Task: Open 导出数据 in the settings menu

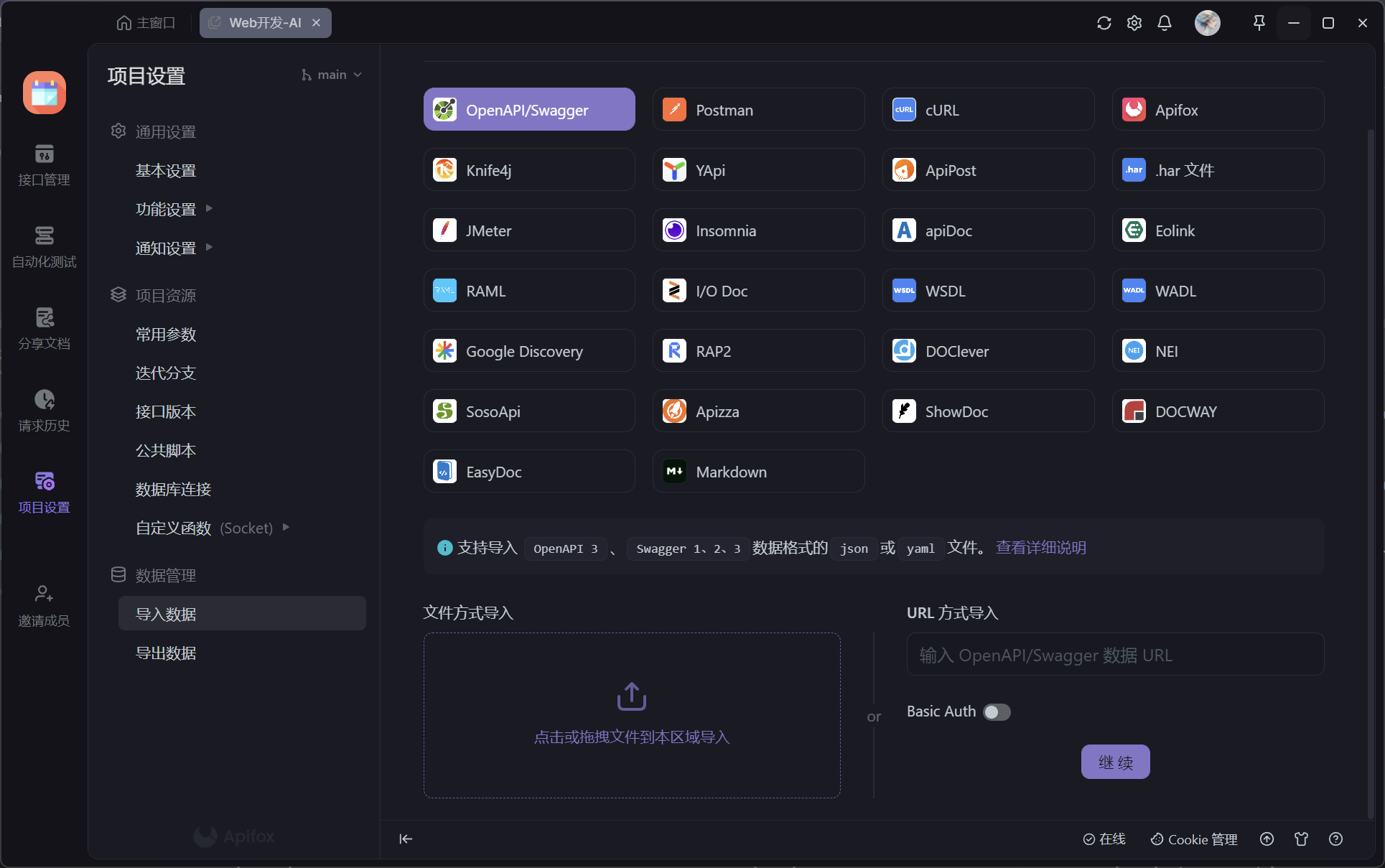Action: pyautogui.click(x=166, y=653)
